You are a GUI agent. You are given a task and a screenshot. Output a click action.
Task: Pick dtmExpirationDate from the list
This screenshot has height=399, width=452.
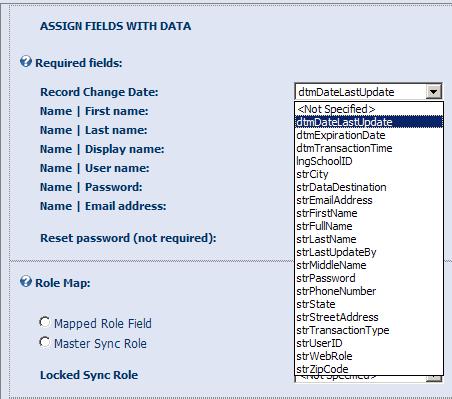pos(369,135)
